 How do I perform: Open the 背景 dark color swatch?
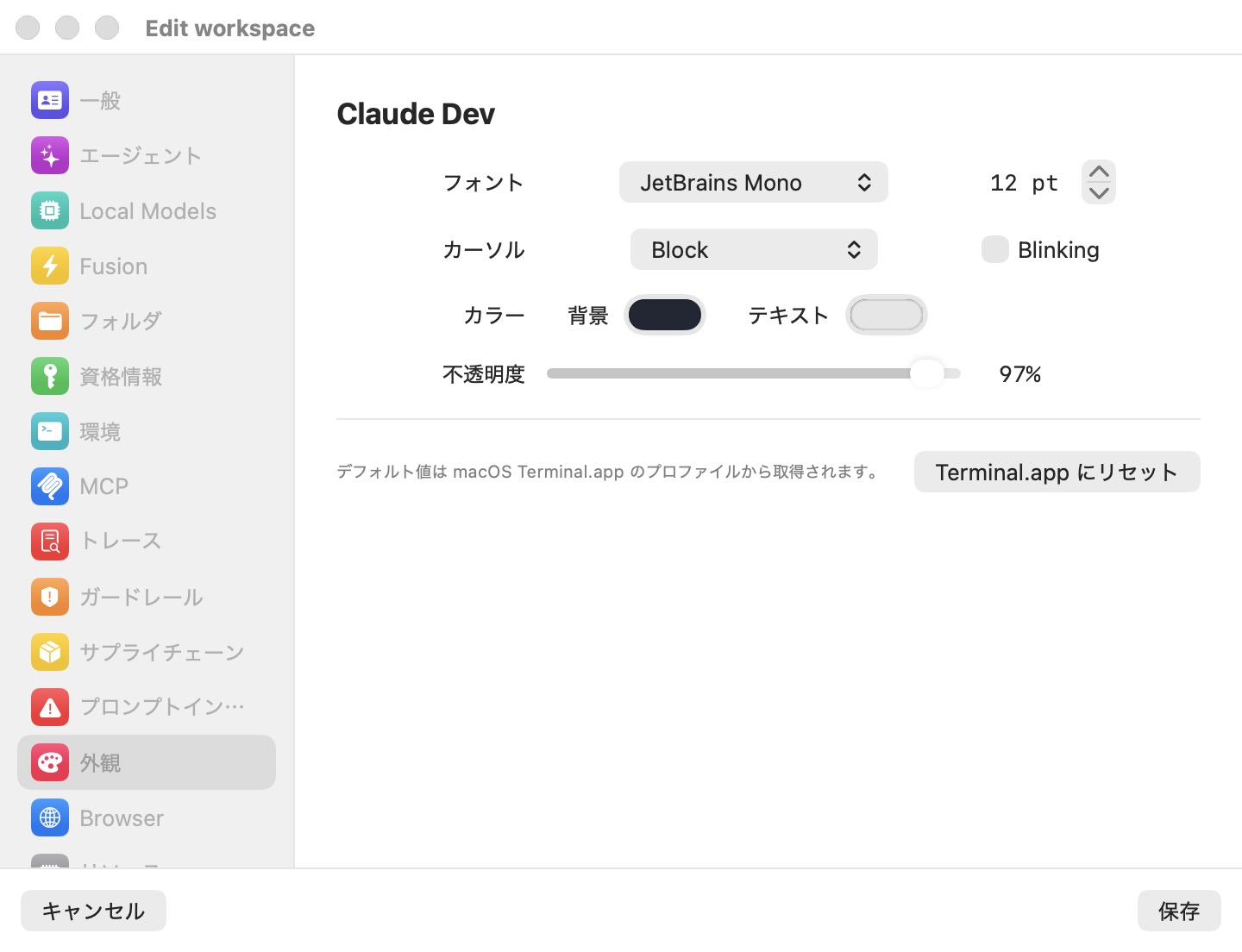pyautogui.click(x=665, y=315)
